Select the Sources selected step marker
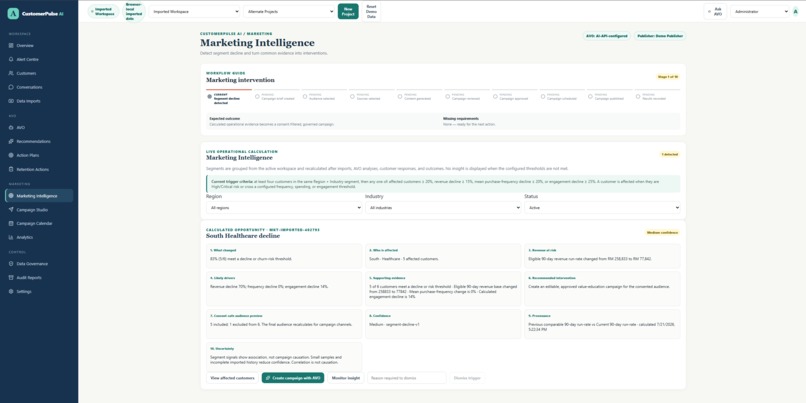The width and height of the screenshot is (806, 403). (x=352, y=96)
